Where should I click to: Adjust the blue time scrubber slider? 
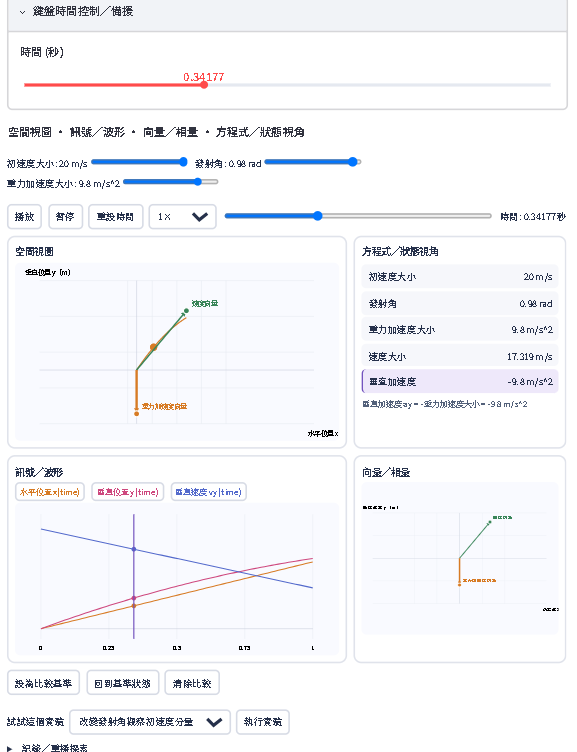coord(358,216)
